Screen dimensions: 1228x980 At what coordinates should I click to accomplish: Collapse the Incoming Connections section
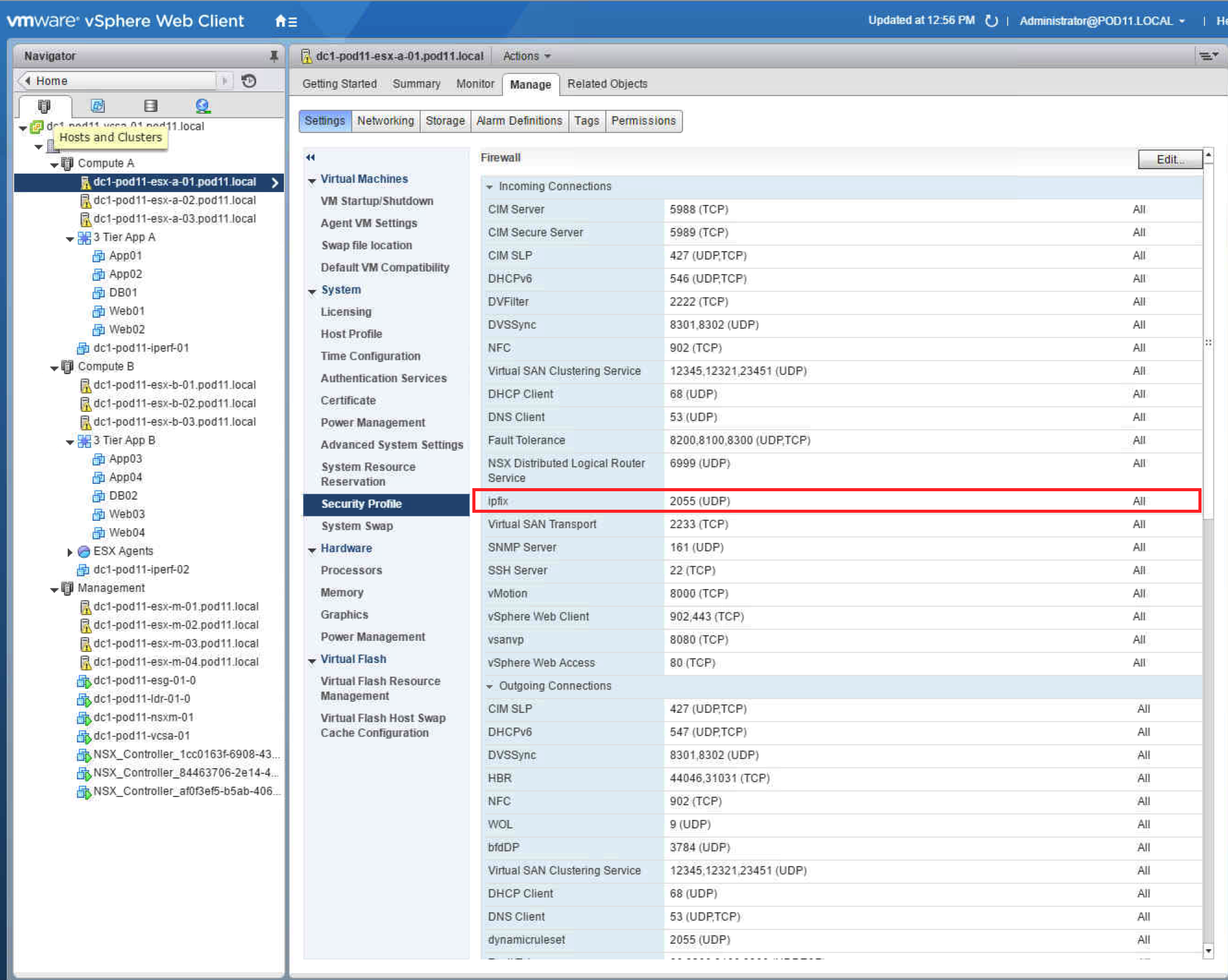[x=490, y=187]
